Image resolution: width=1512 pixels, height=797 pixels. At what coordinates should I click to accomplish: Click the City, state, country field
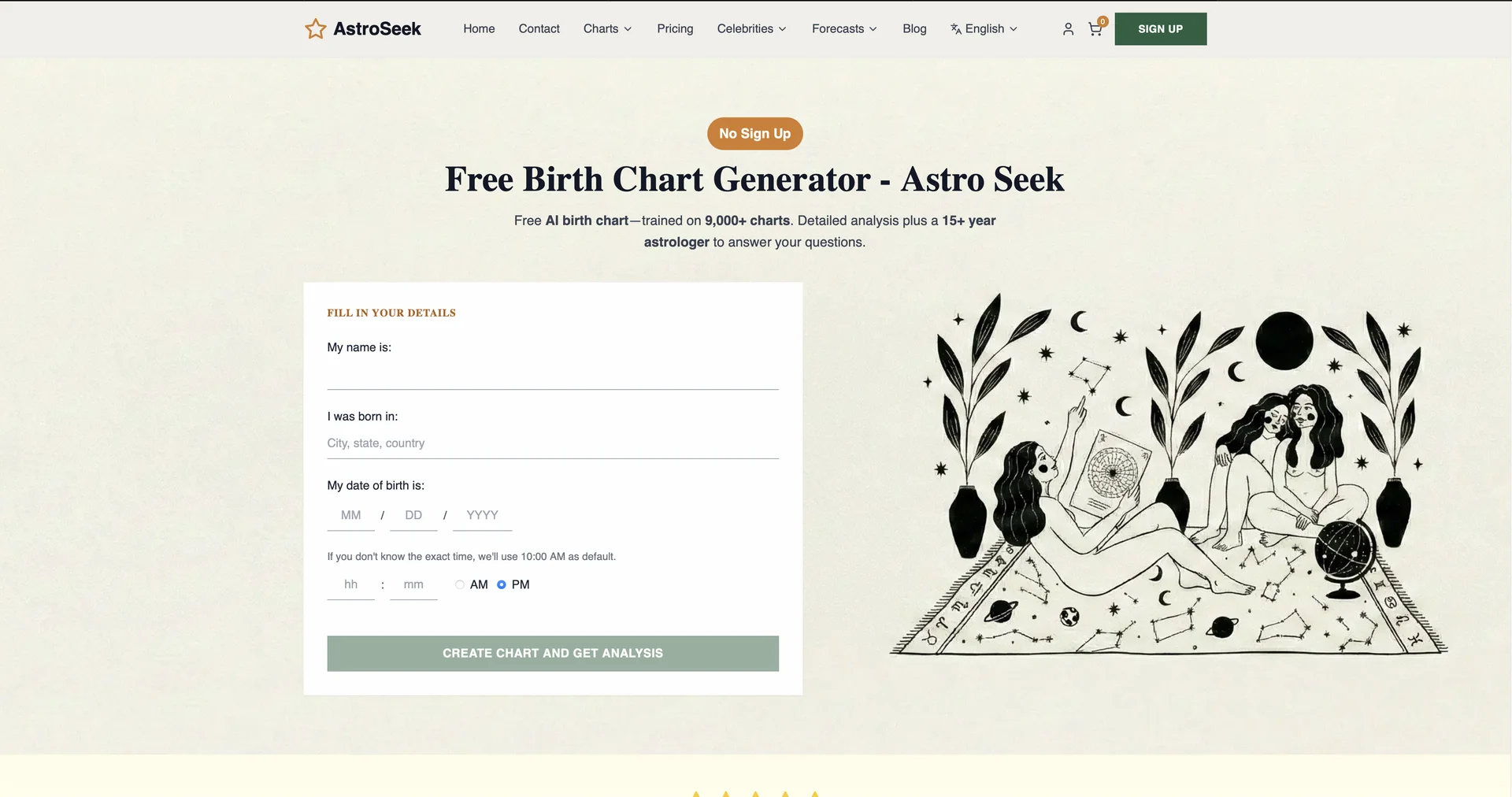point(551,443)
